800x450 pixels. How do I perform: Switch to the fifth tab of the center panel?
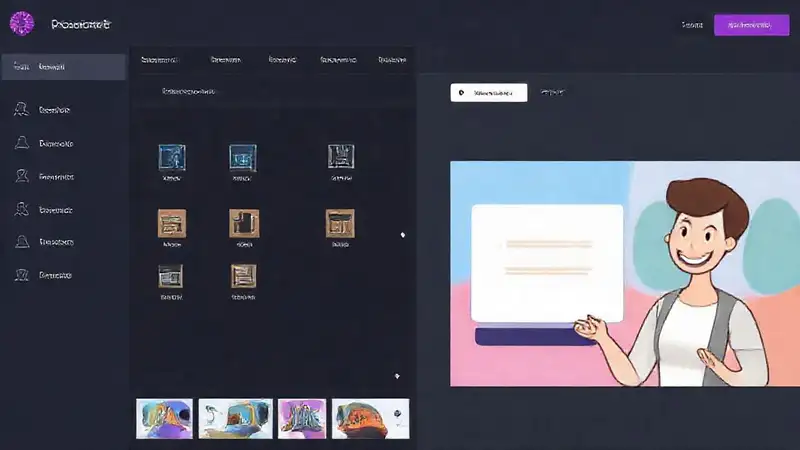[x=392, y=60]
